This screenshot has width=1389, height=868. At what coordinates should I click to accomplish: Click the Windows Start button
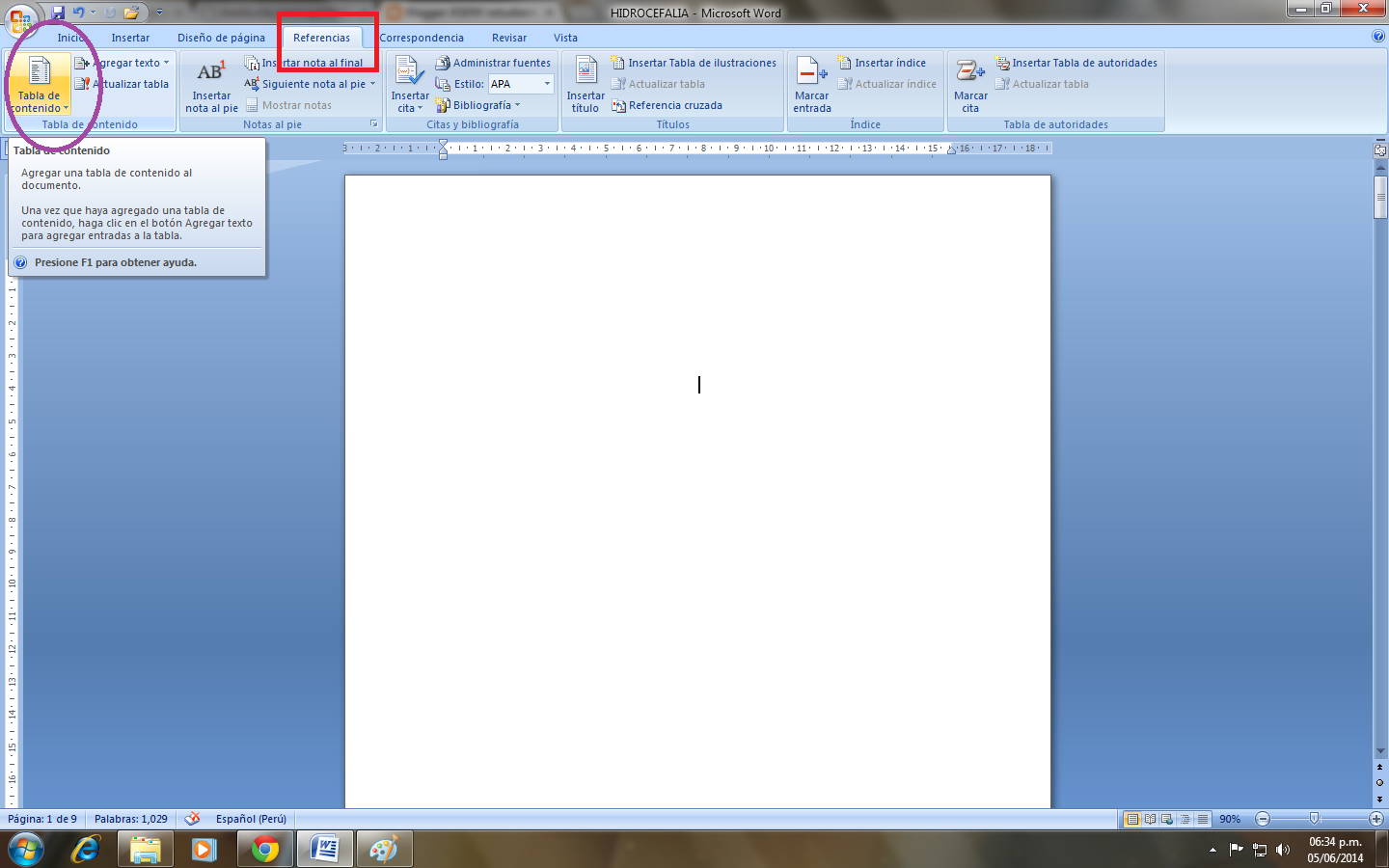tap(26, 850)
